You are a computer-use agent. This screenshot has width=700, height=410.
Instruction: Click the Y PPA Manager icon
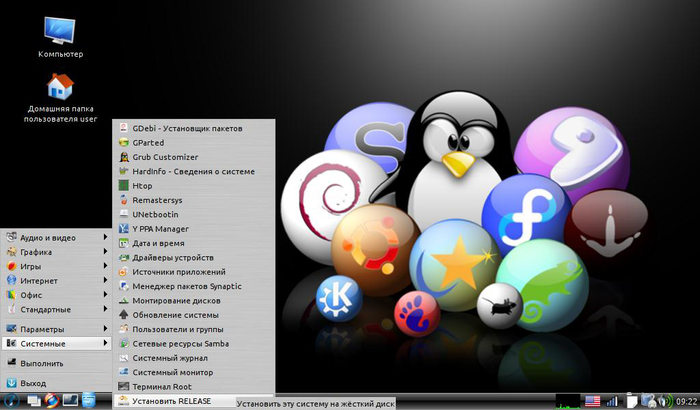point(124,229)
